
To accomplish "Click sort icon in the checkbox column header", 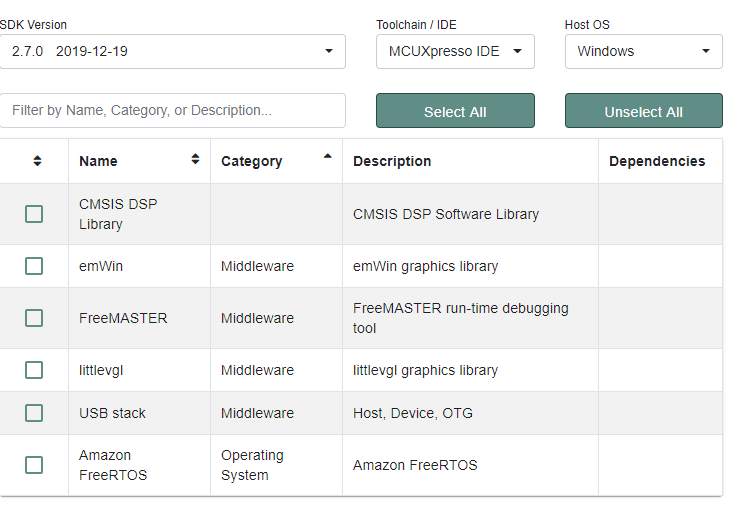I will pos(37,161).
